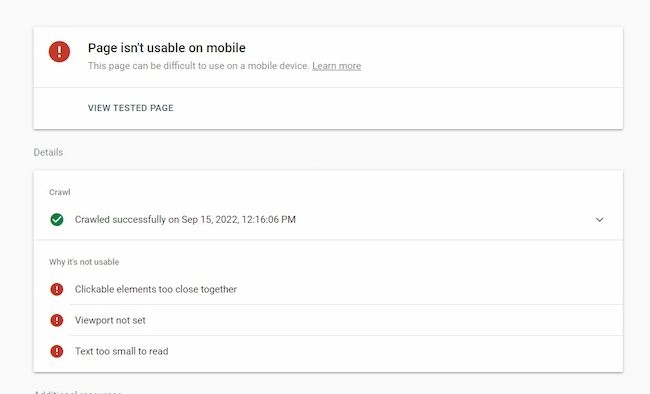Click VIEW TESTED PAGE button
This screenshot has height=394, width=650.
tap(131, 108)
